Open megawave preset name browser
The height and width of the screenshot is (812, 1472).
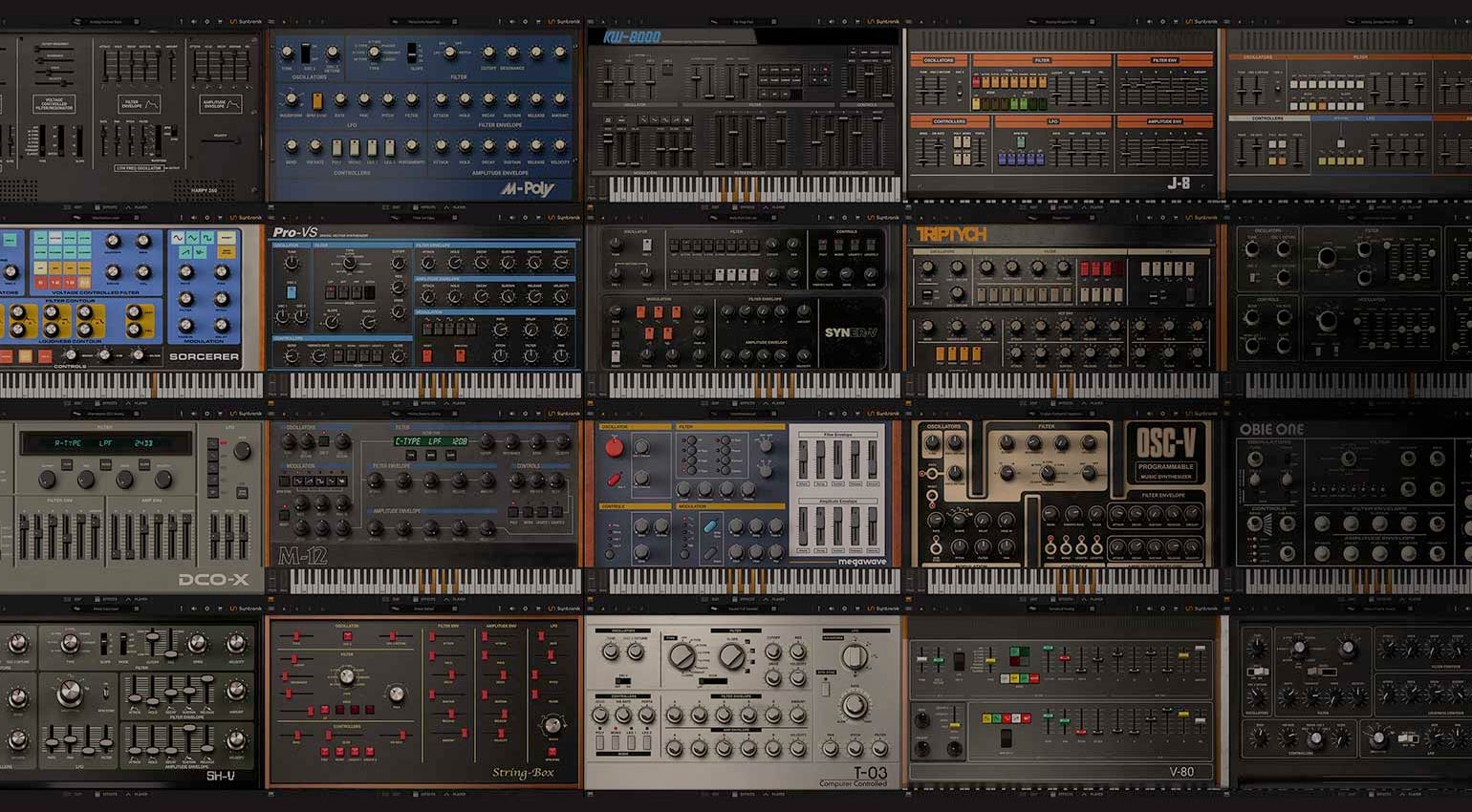(x=743, y=413)
